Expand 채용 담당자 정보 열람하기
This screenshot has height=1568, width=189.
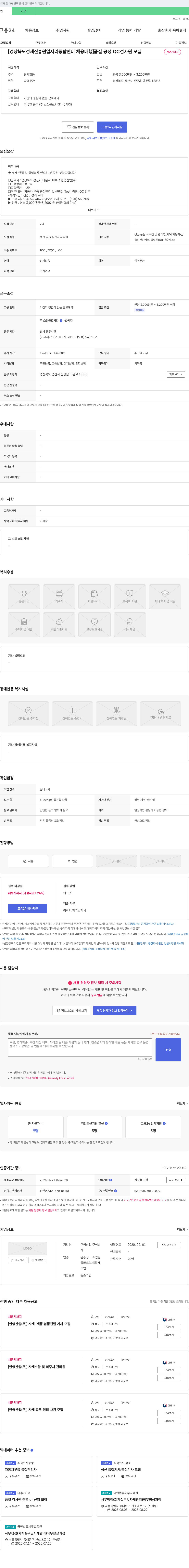point(115,1010)
